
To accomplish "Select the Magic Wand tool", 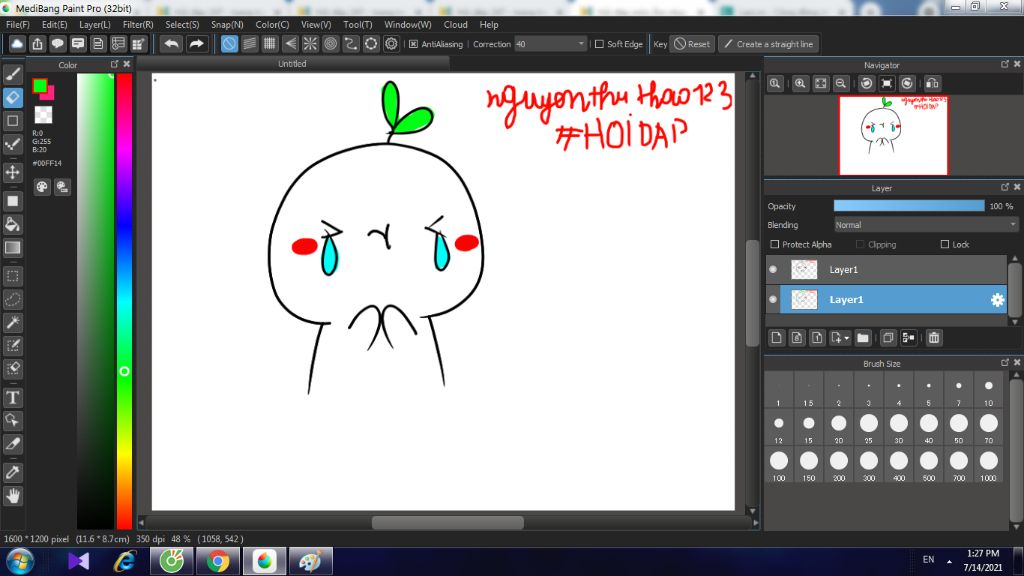I will 12,323.
